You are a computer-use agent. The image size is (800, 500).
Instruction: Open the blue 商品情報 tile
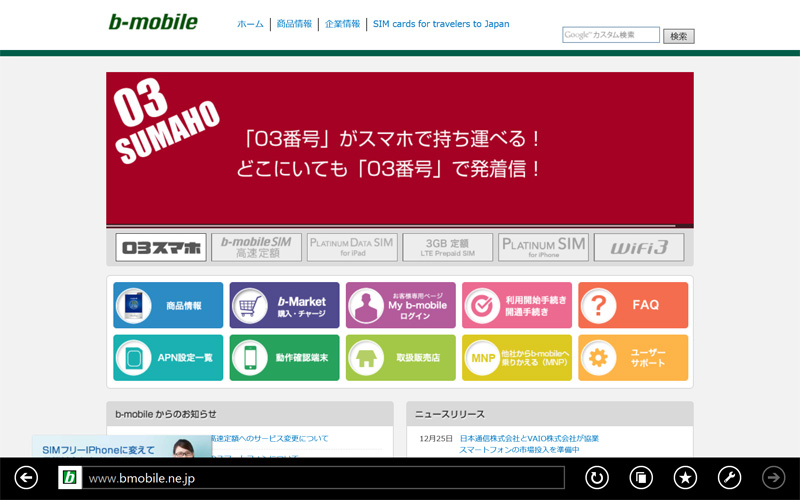click(x=168, y=305)
